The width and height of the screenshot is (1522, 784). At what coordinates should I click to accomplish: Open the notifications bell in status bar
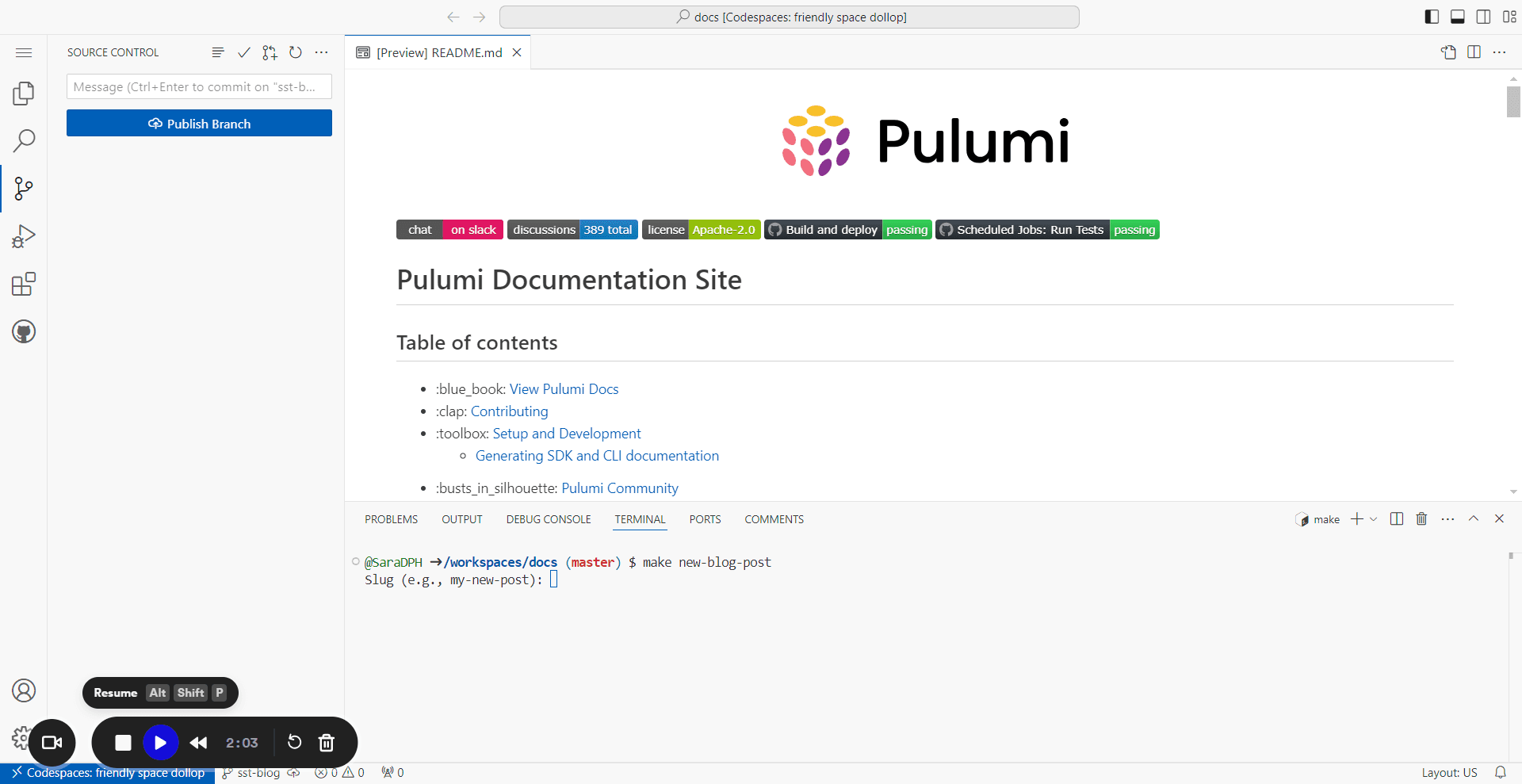(x=1501, y=773)
